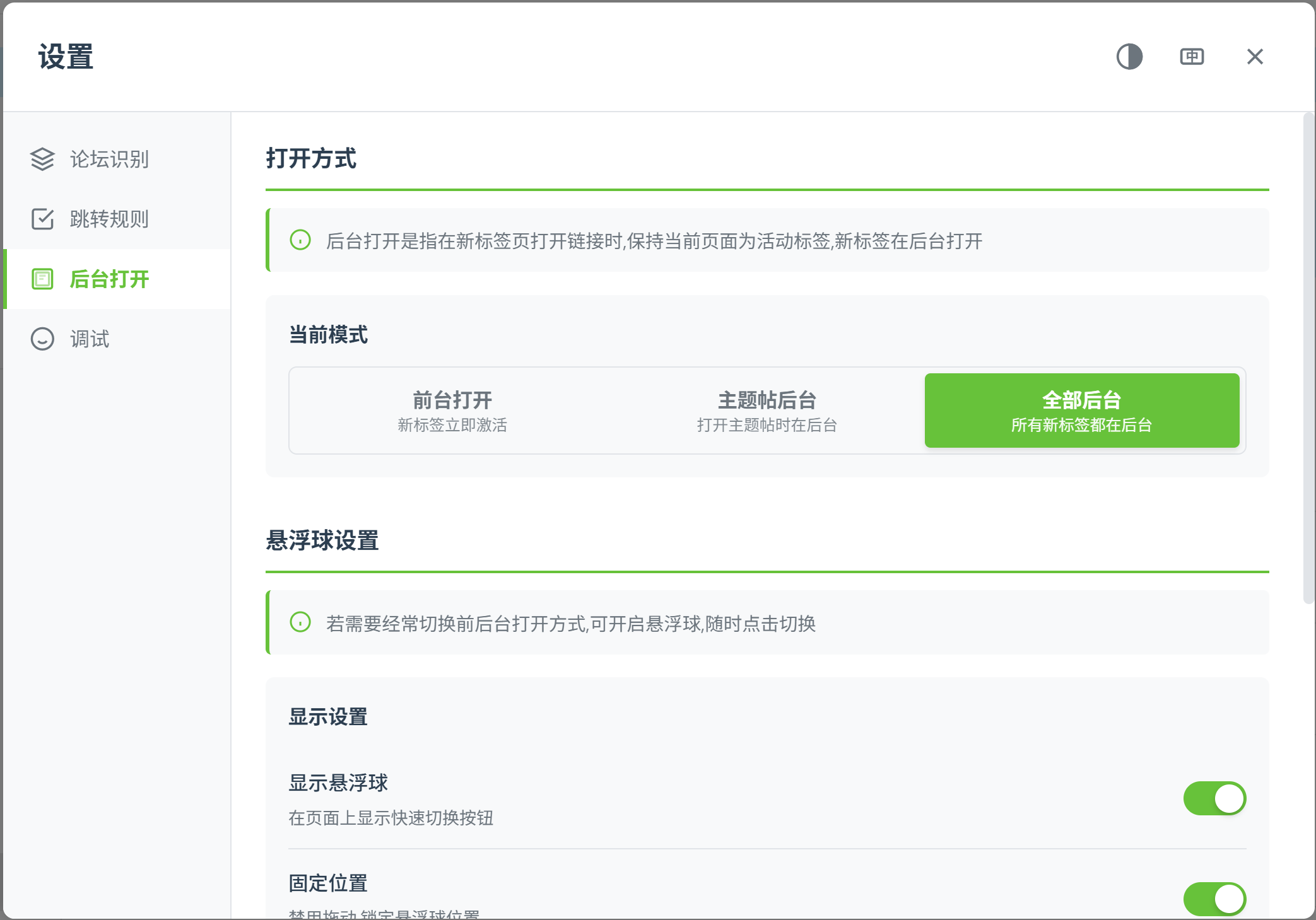Image resolution: width=1316 pixels, height=920 pixels.
Task: Turn off the 固定位置 toggle switch
Action: (1214, 899)
